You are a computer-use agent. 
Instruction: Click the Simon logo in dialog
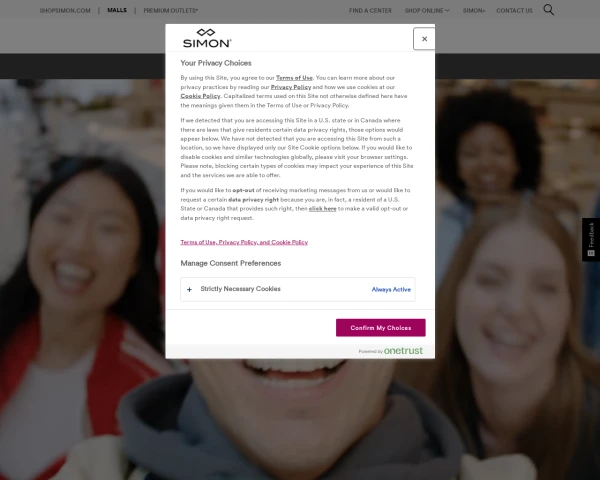pos(207,38)
